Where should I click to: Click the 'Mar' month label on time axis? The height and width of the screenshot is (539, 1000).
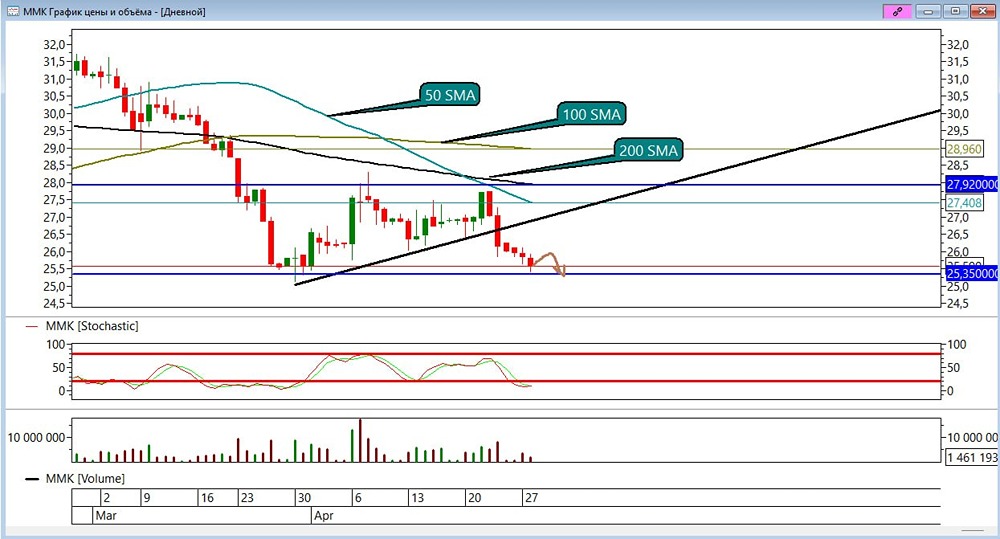point(106,515)
